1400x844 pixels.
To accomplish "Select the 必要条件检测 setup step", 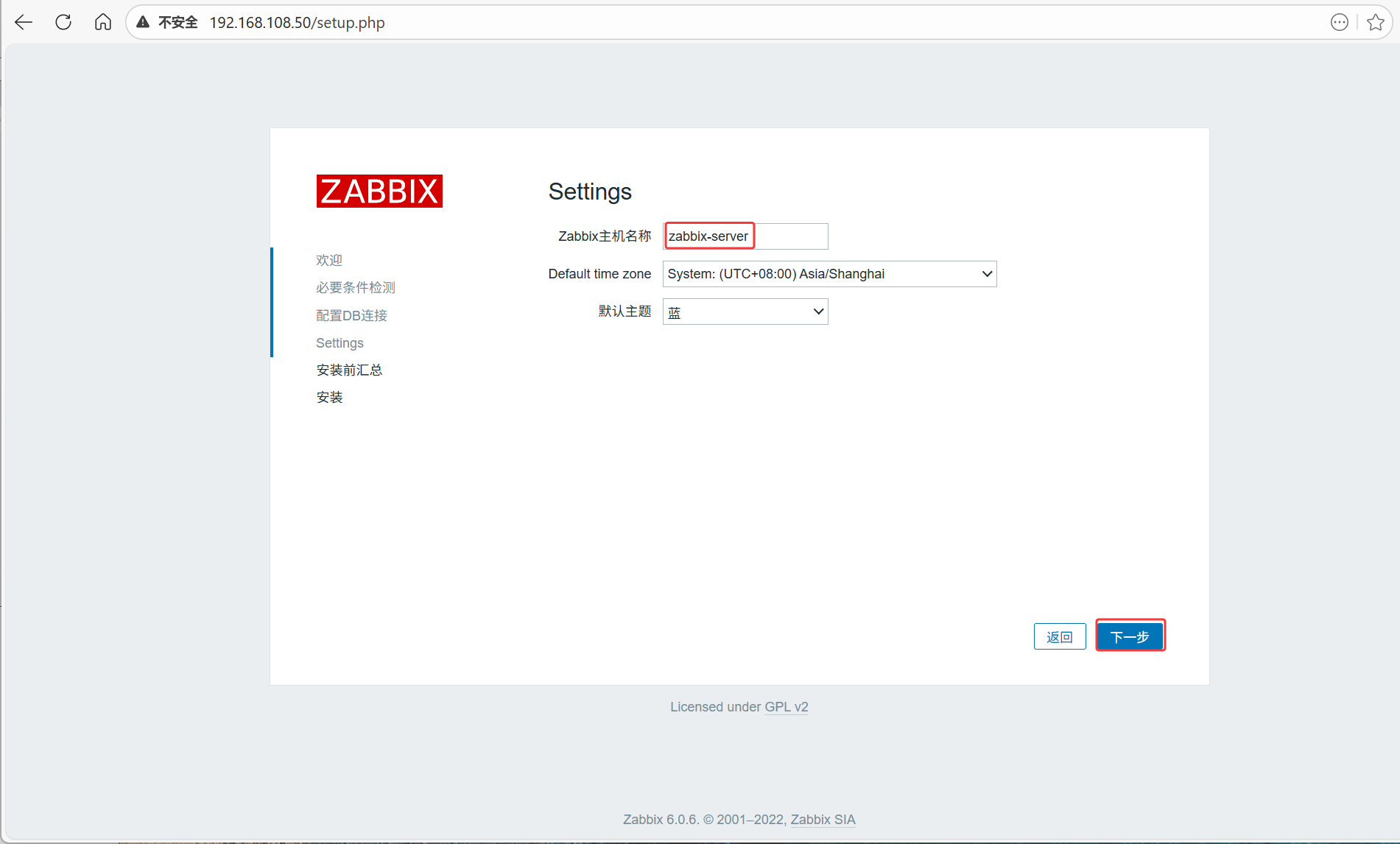I will [x=356, y=287].
